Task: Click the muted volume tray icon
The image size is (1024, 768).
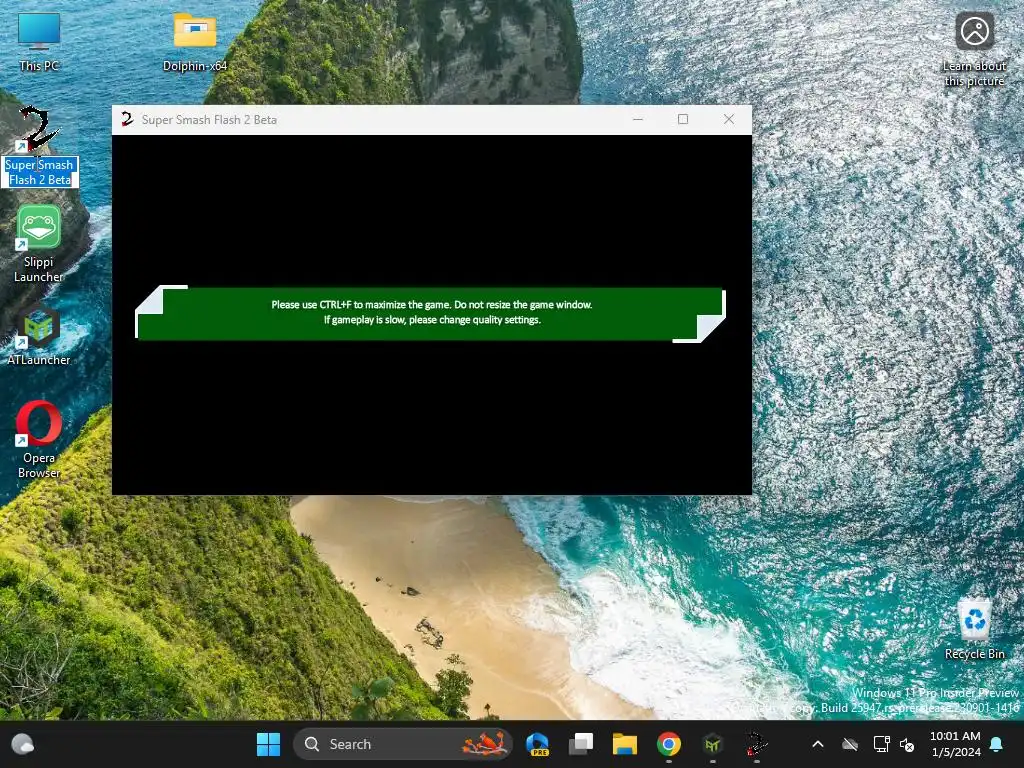Action: pyautogui.click(x=907, y=744)
